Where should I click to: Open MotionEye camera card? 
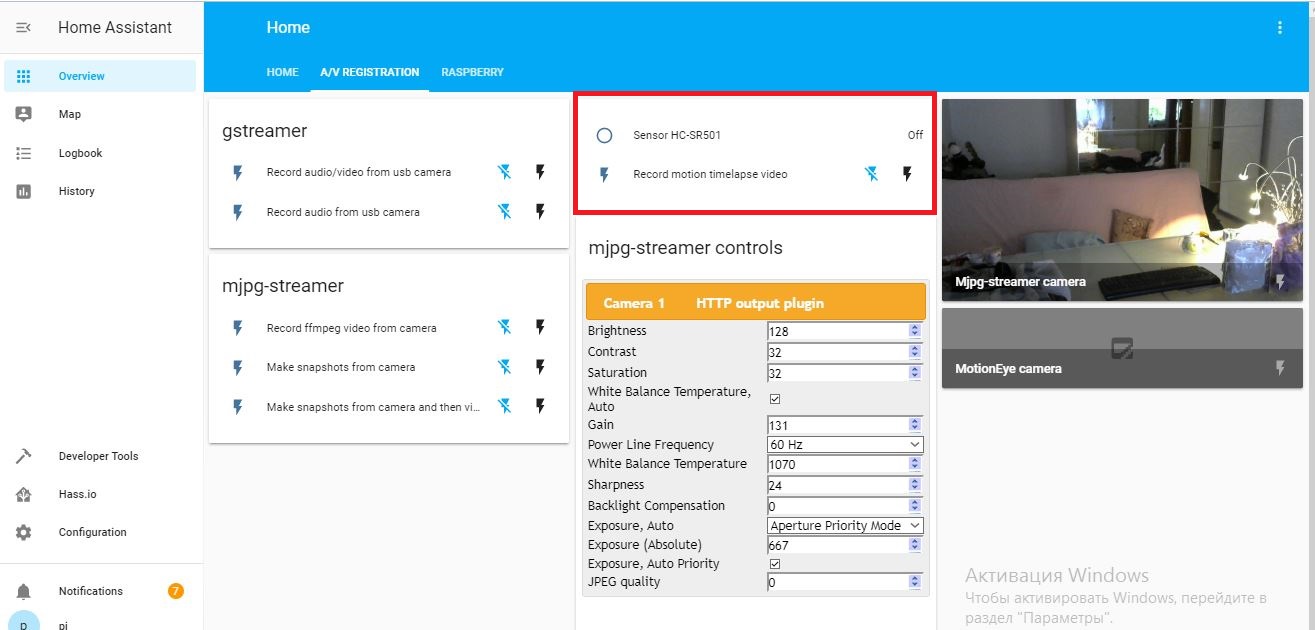1122,348
